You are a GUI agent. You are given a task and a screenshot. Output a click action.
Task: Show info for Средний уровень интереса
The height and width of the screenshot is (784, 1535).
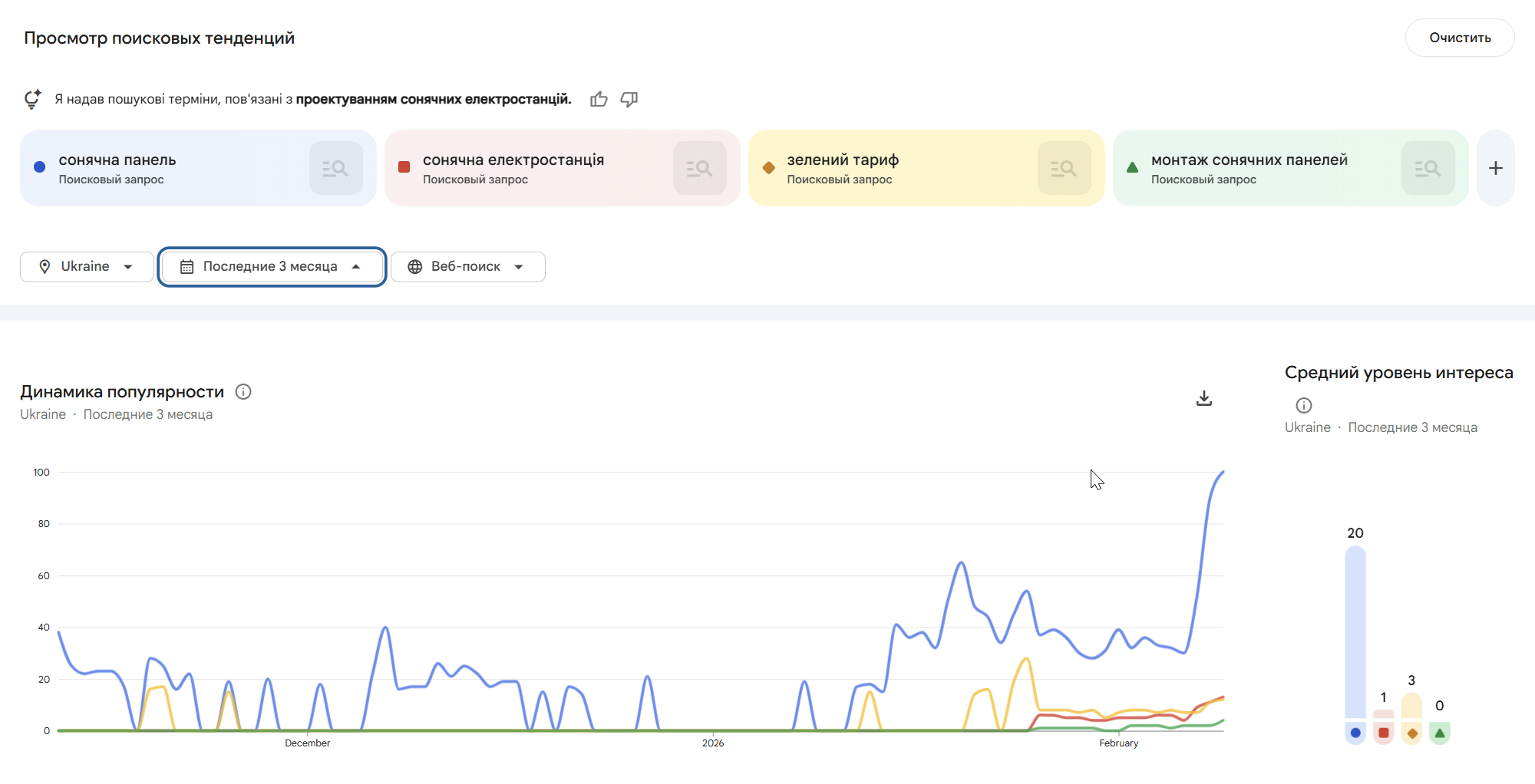[x=1303, y=405]
